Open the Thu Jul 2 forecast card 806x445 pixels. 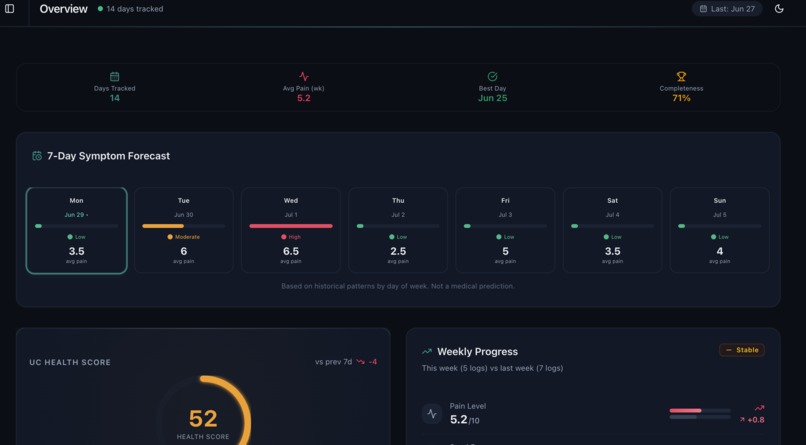398,230
